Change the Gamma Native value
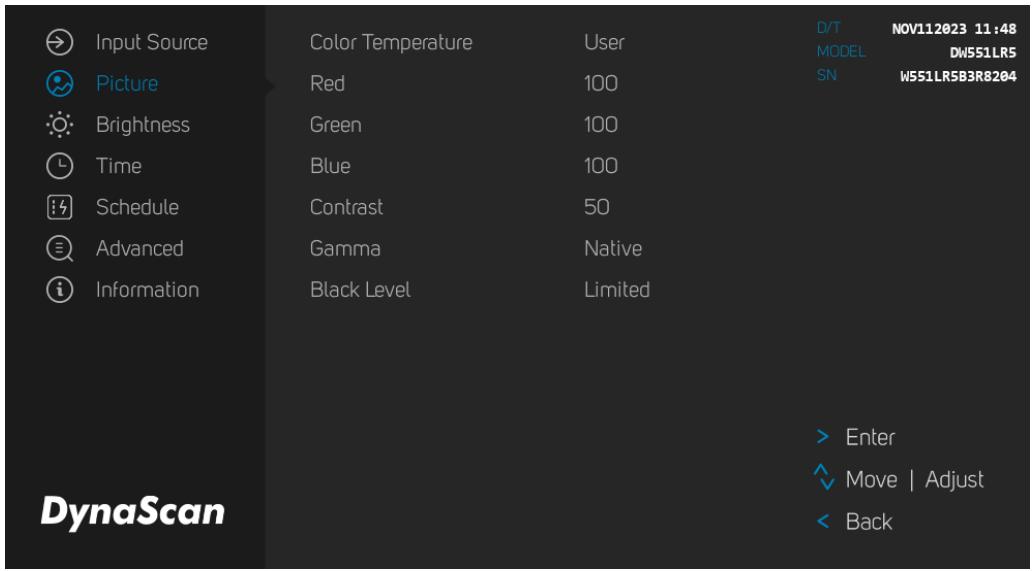 [613, 249]
